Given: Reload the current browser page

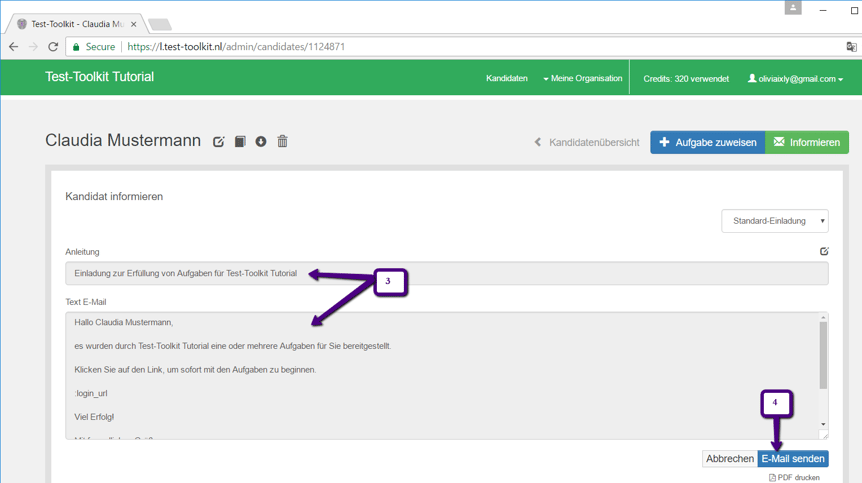Looking at the screenshot, I should pos(53,47).
